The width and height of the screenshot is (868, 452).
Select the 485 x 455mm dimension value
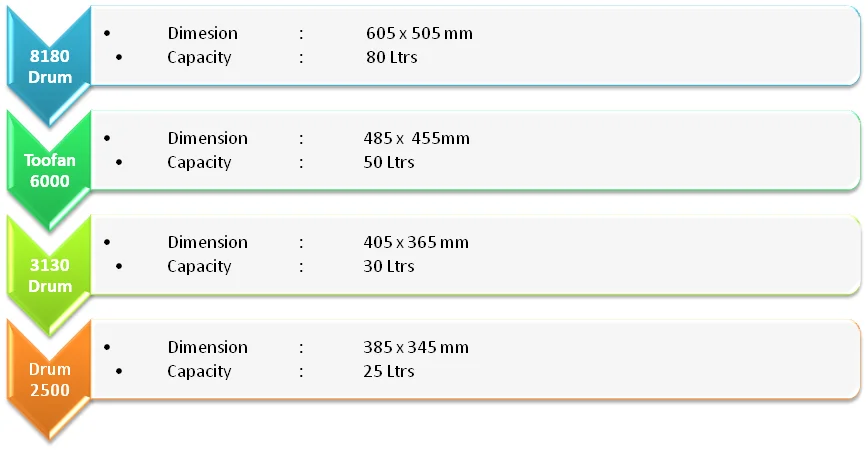[x=416, y=138]
